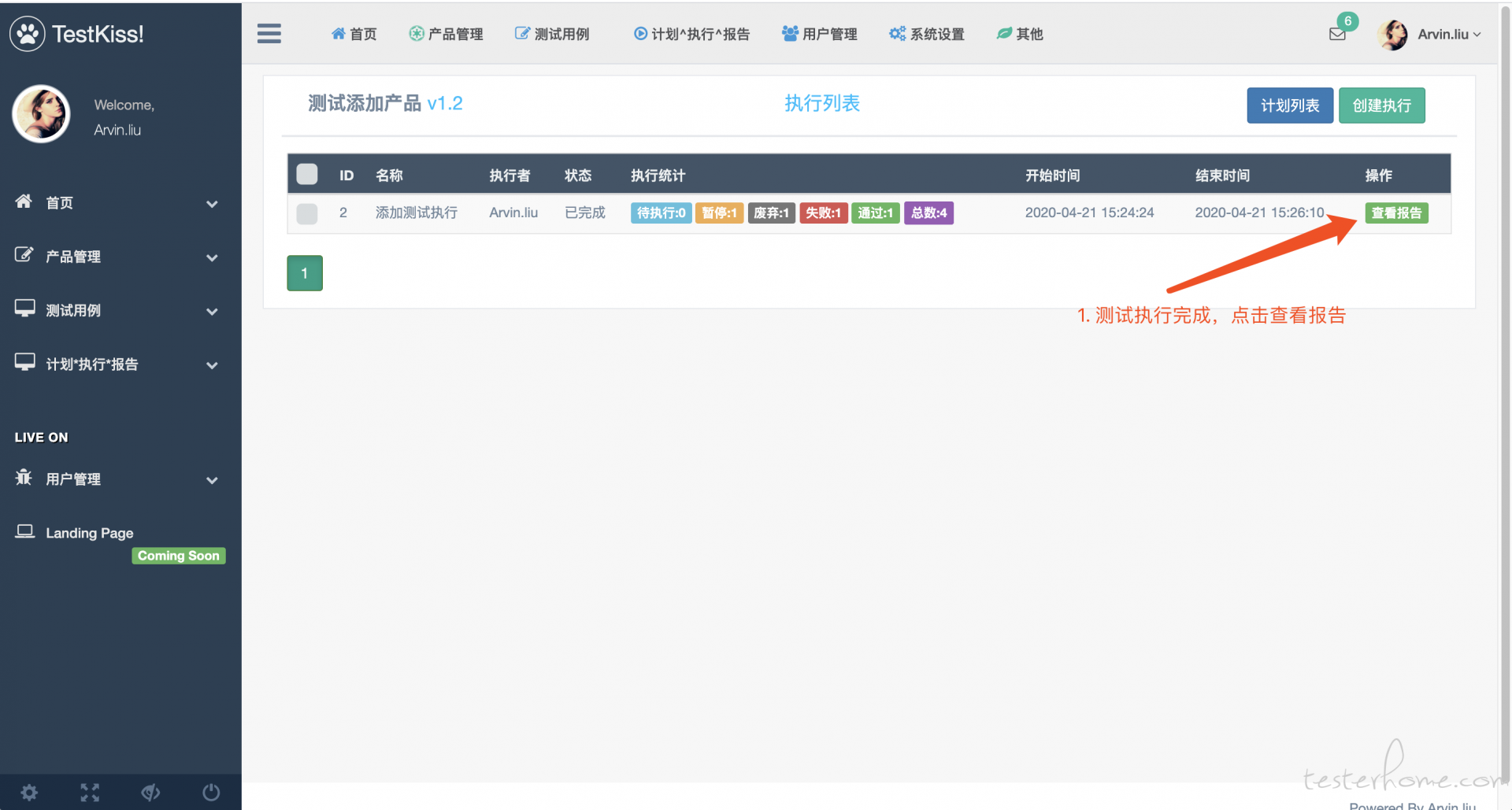The width and height of the screenshot is (1512, 810).
Task: Open the Arvin.liu user dropdown
Action: click(1449, 35)
